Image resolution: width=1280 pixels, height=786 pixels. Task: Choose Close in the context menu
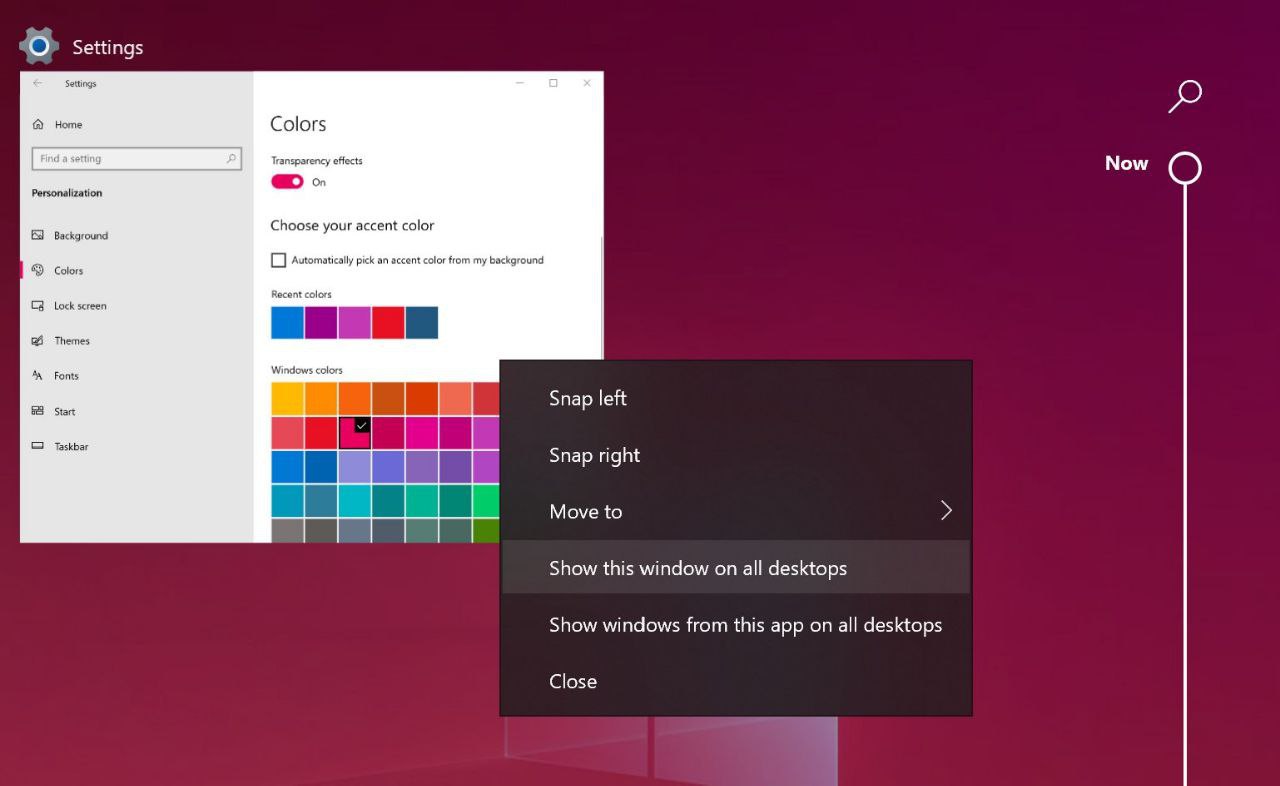736,681
